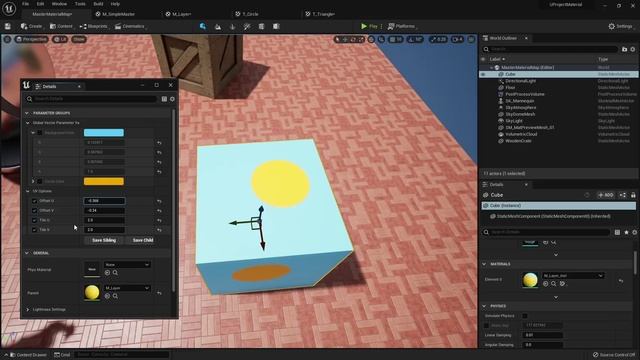640x360 pixels.
Task: Toggle the Cube details lock icon
Action: [x=633, y=195]
